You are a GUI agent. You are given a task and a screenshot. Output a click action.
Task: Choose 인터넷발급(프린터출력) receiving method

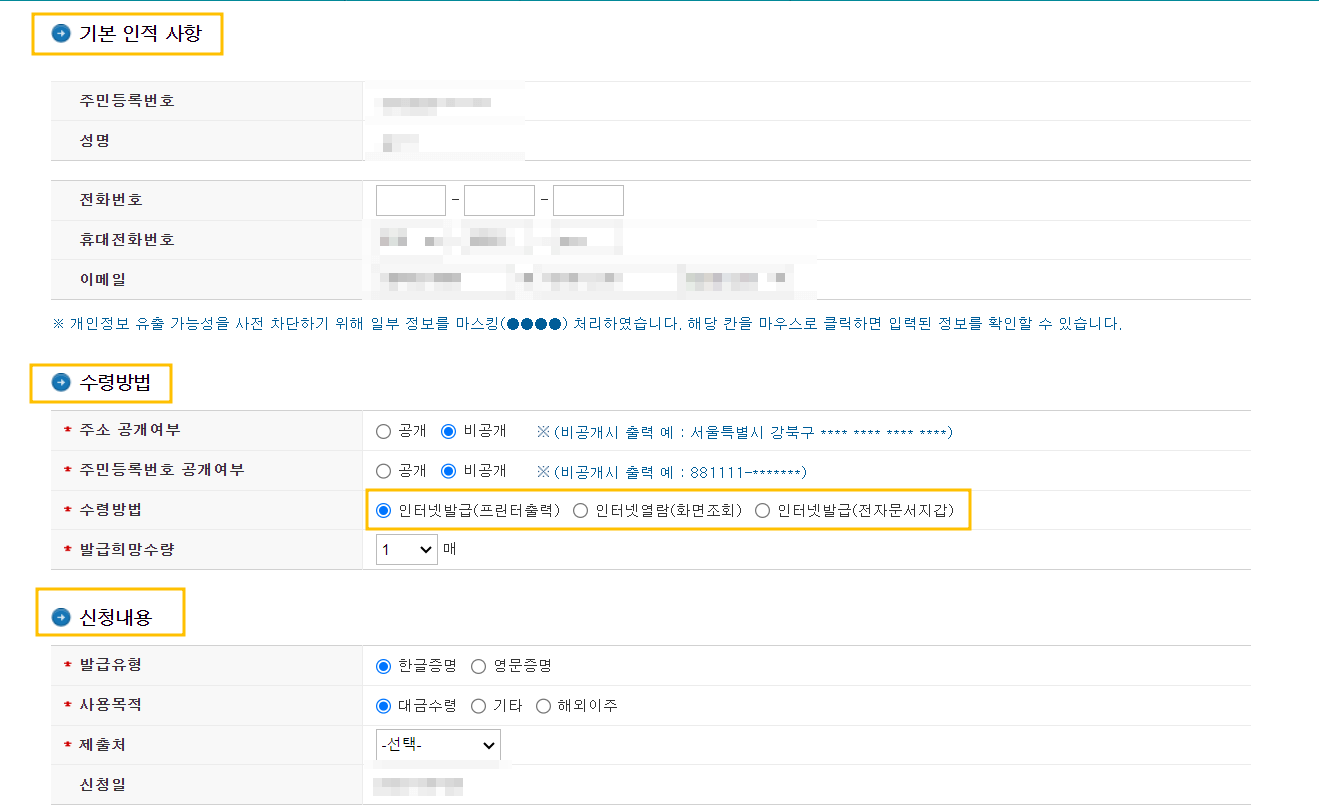click(x=382, y=510)
